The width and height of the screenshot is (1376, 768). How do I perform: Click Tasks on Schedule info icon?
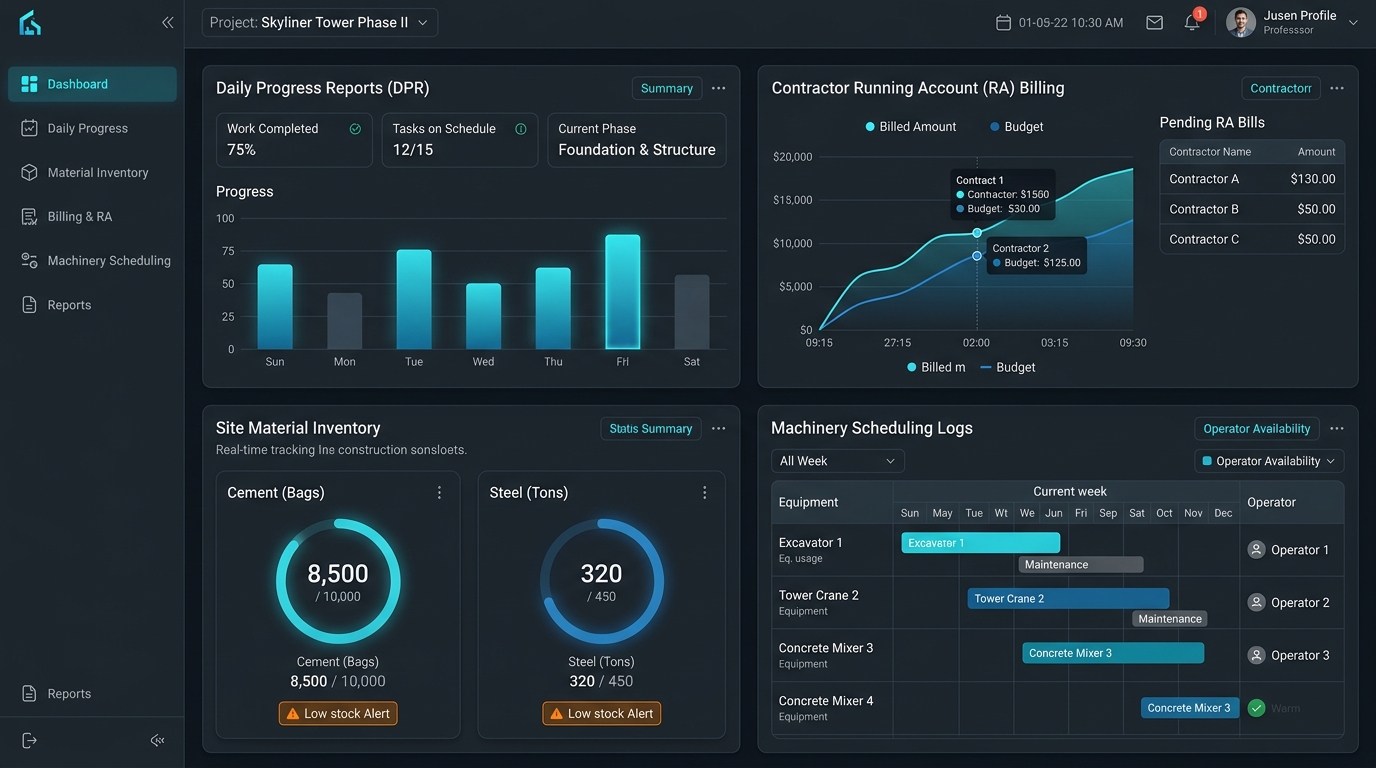click(x=520, y=129)
